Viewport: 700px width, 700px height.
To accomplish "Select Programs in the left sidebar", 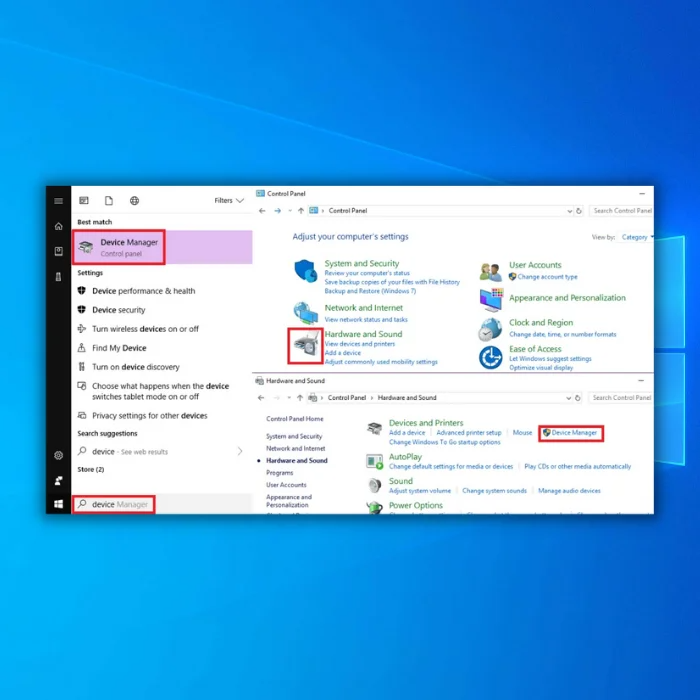I will pyautogui.click(x=279, y=473).
